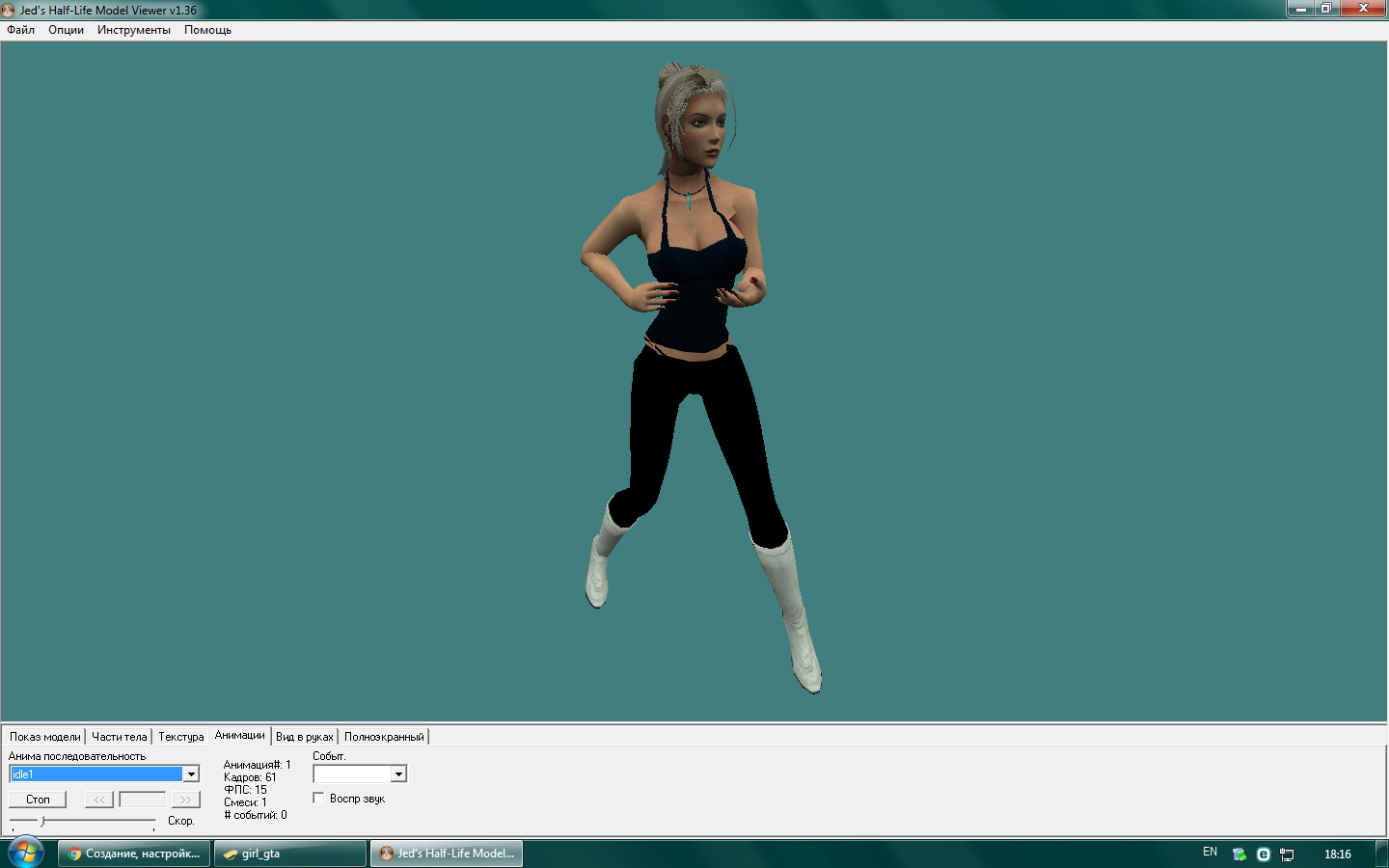The width and height of the screenshot is (1389, 868).
Task: Click the 18:16 system clock
Action: 1338,854
